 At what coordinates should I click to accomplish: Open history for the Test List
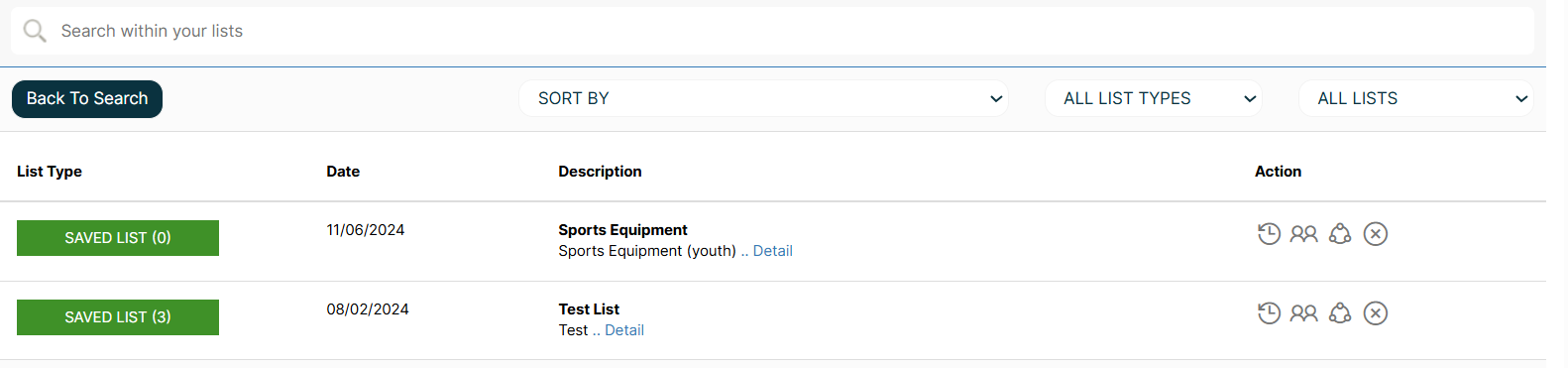point(1269,313)
